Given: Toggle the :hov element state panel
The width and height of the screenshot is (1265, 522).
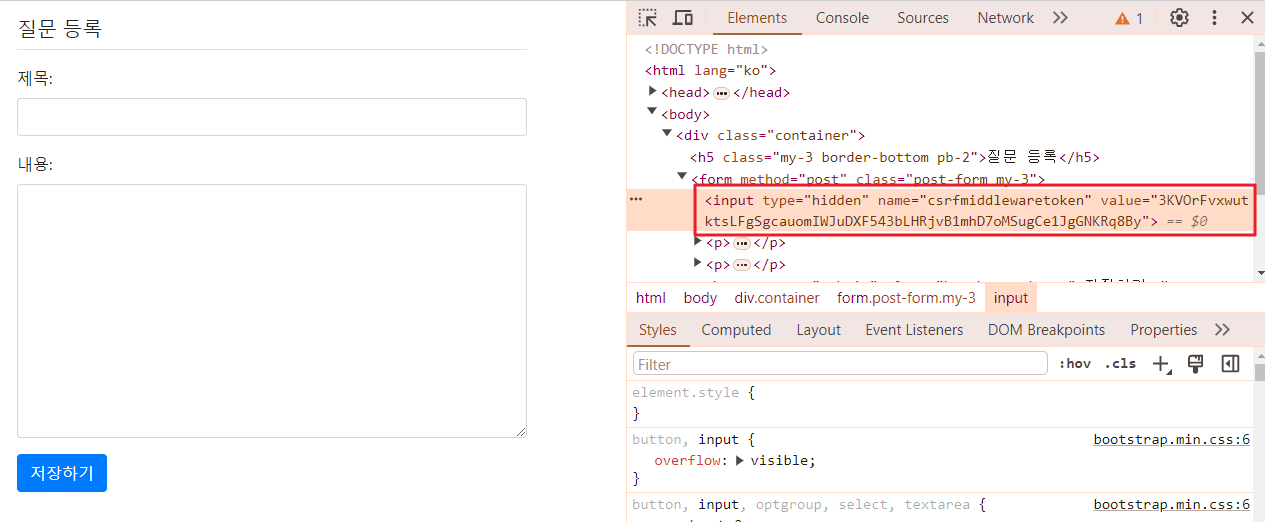Looking at the screenshot, I should [x=1075, y=364].
